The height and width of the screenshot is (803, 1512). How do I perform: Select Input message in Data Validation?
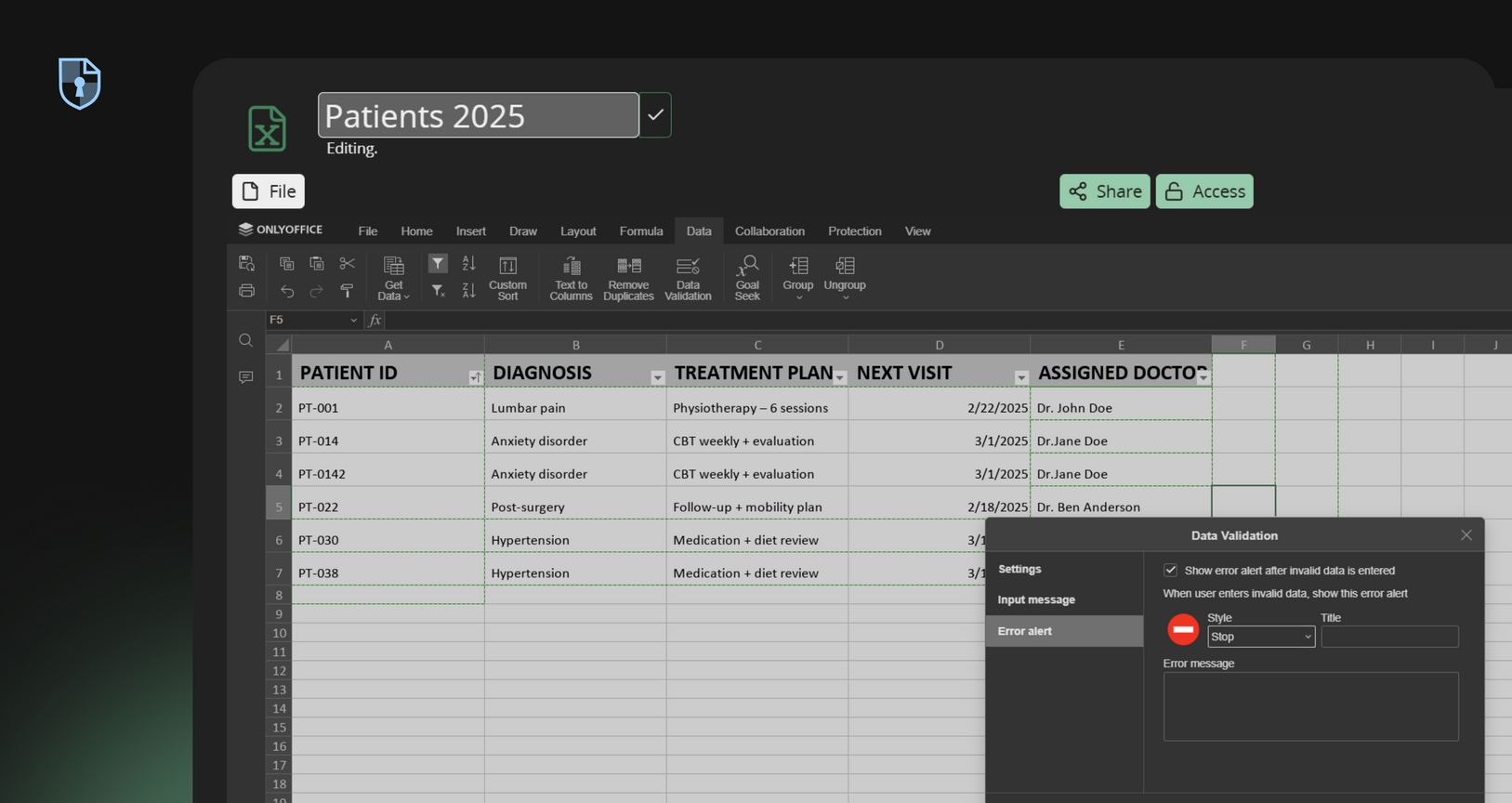click(x=1036, y=599)
